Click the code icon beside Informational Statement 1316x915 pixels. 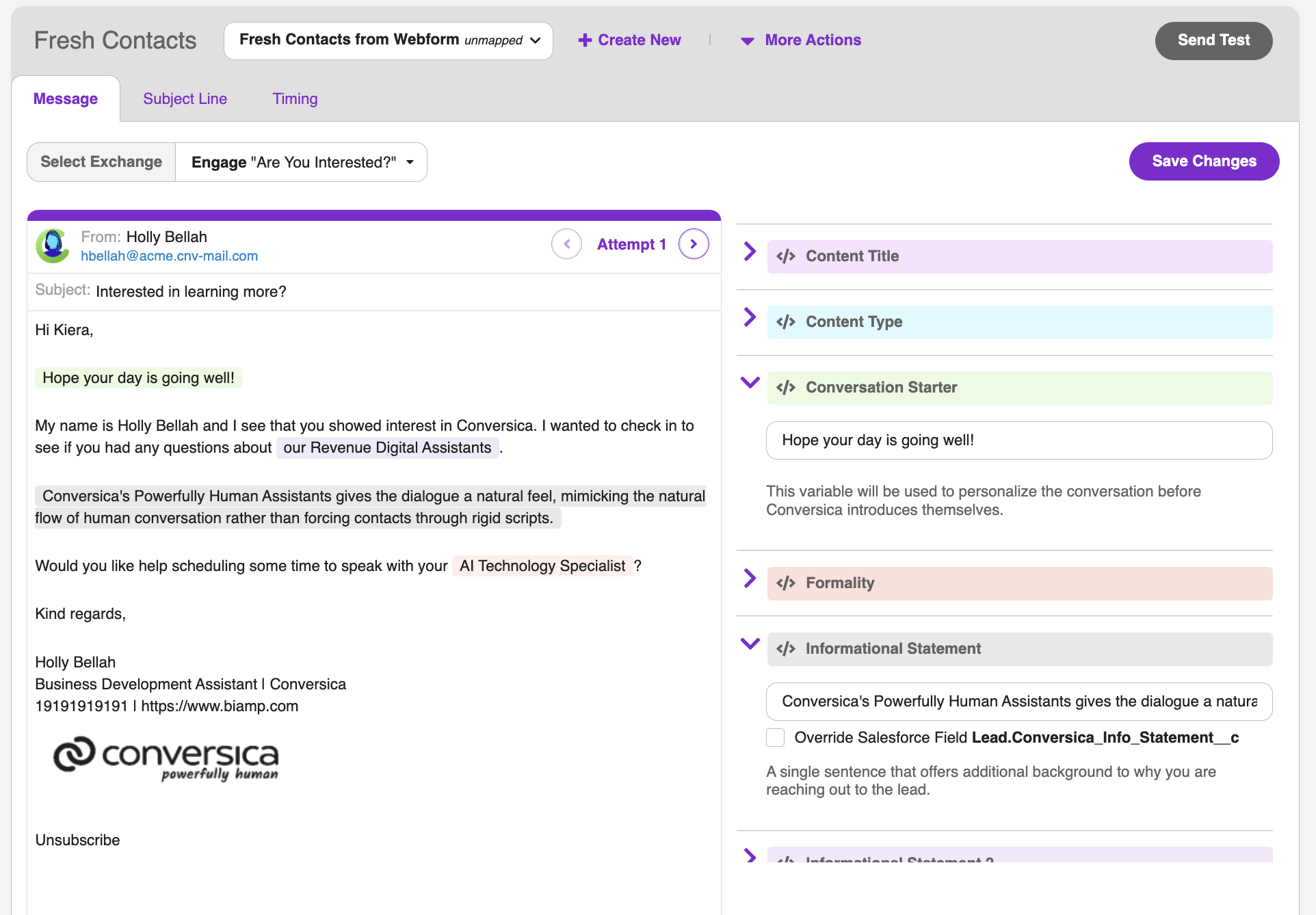tap(786, 648)
